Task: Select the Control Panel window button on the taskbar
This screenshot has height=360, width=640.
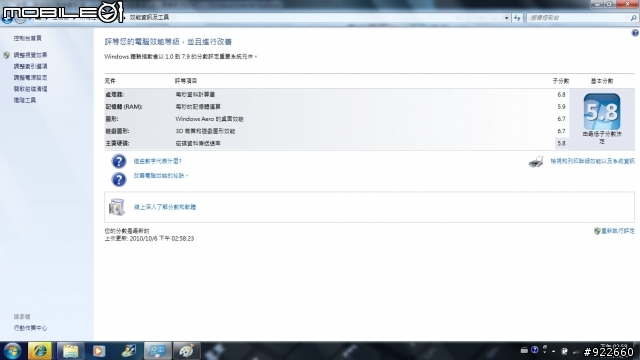Action: 158,351
